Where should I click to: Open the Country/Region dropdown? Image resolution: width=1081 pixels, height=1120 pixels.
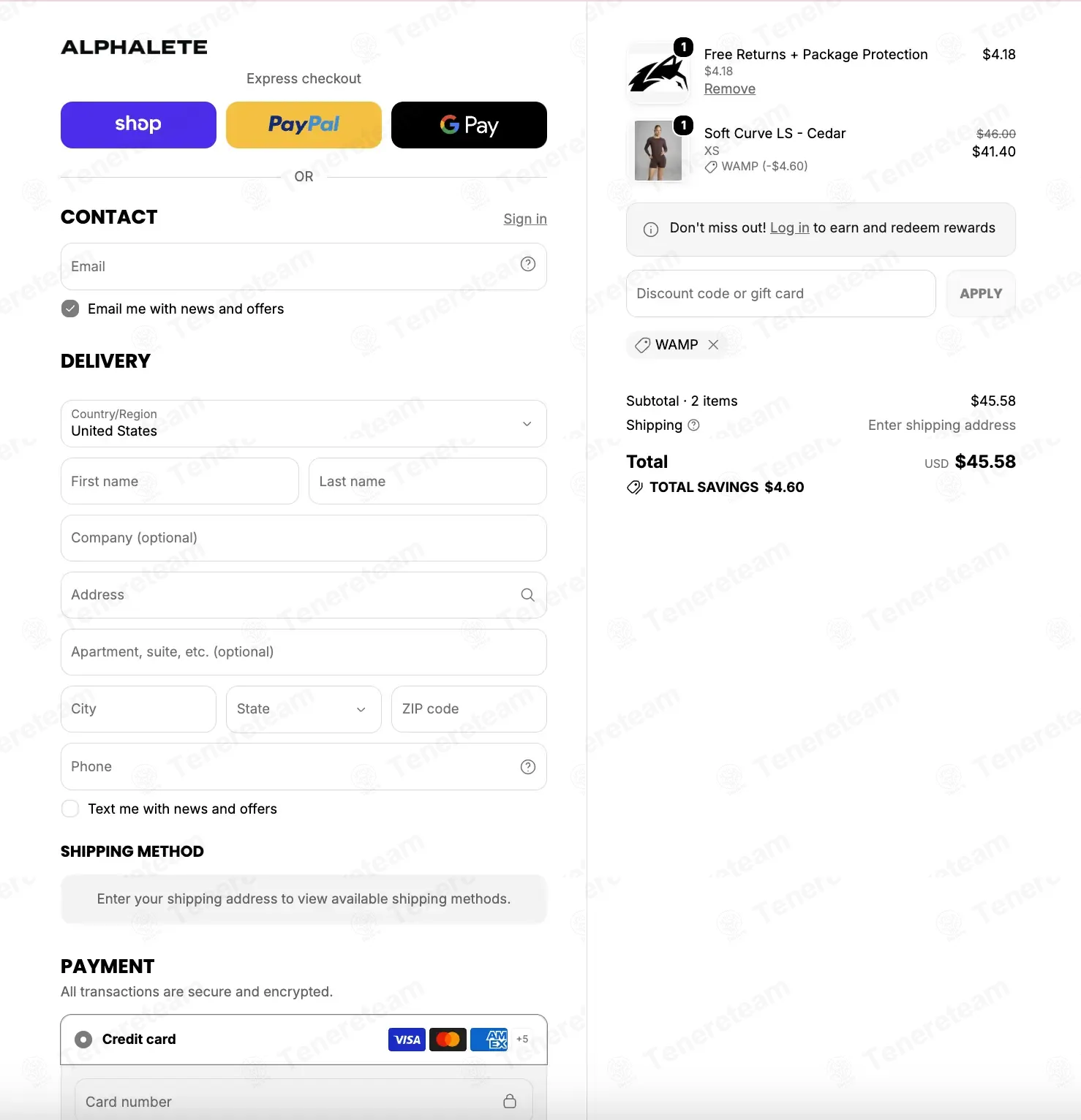[304, 423]
